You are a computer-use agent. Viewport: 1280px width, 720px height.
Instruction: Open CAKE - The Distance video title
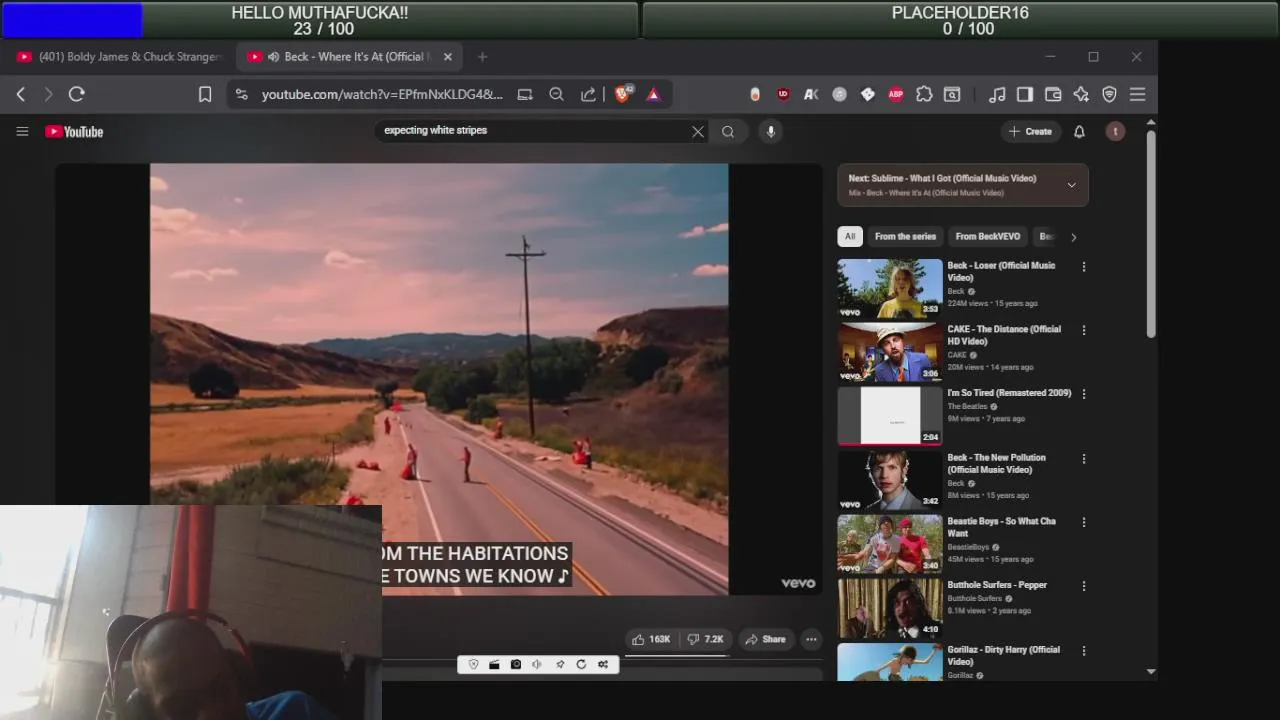pos(1004,335)
